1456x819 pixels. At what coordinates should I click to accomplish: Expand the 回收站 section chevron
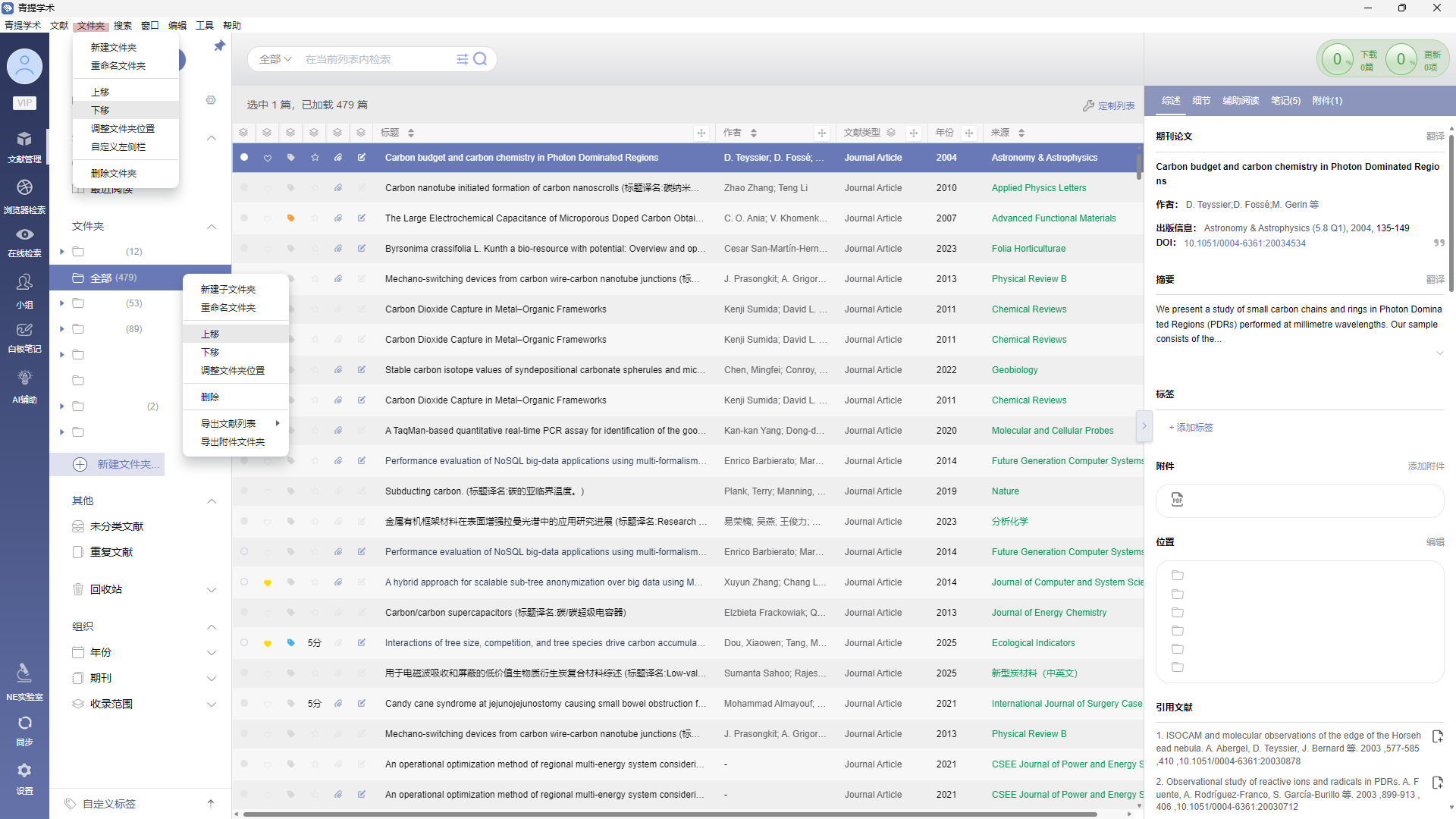212,590
